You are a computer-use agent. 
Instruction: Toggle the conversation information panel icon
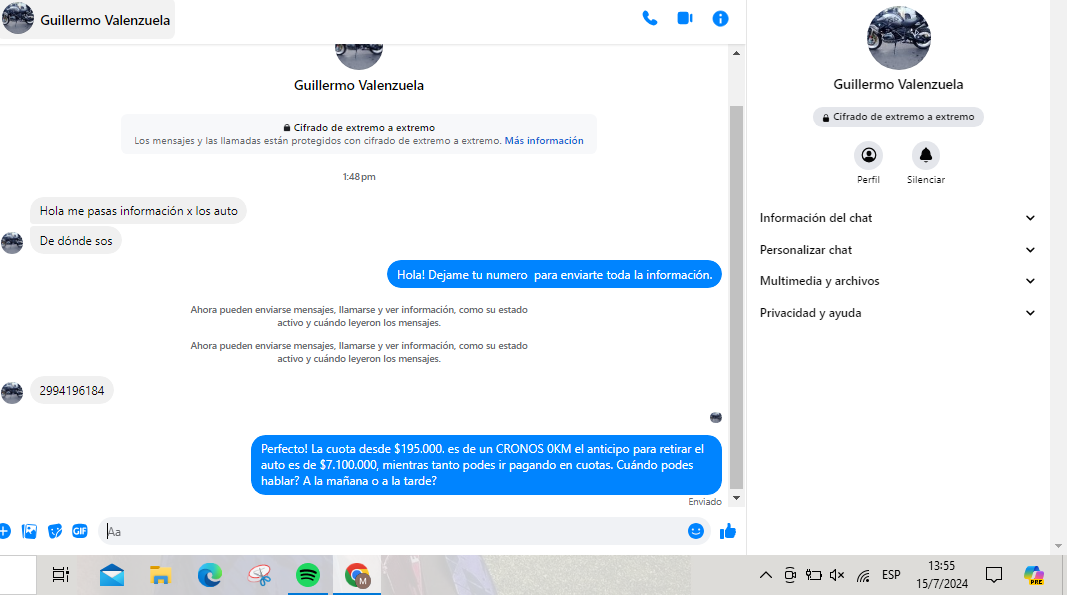pos(720,19)
